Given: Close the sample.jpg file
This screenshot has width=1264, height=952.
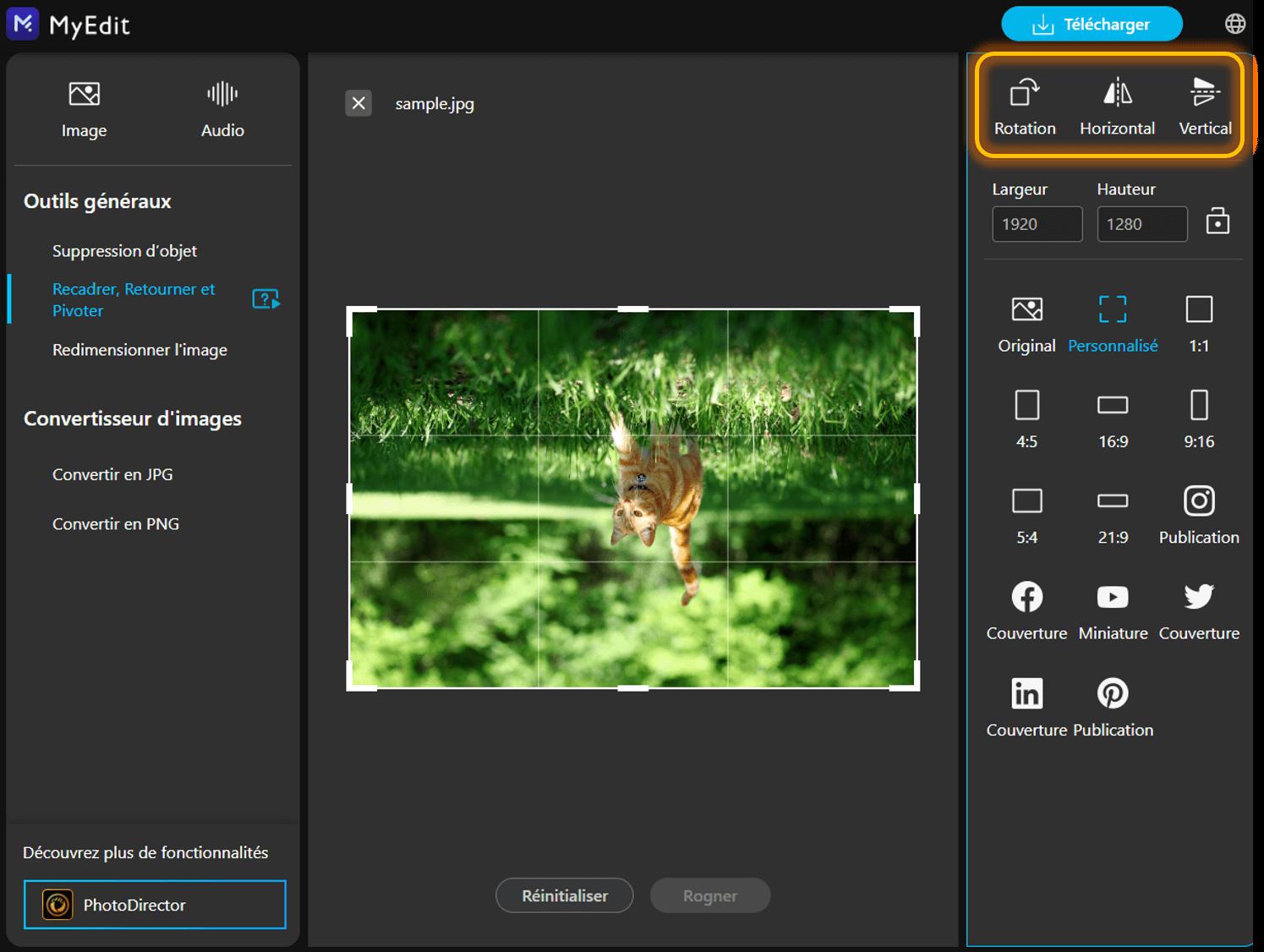Looking at the screenshot, I should pos(358,103).
